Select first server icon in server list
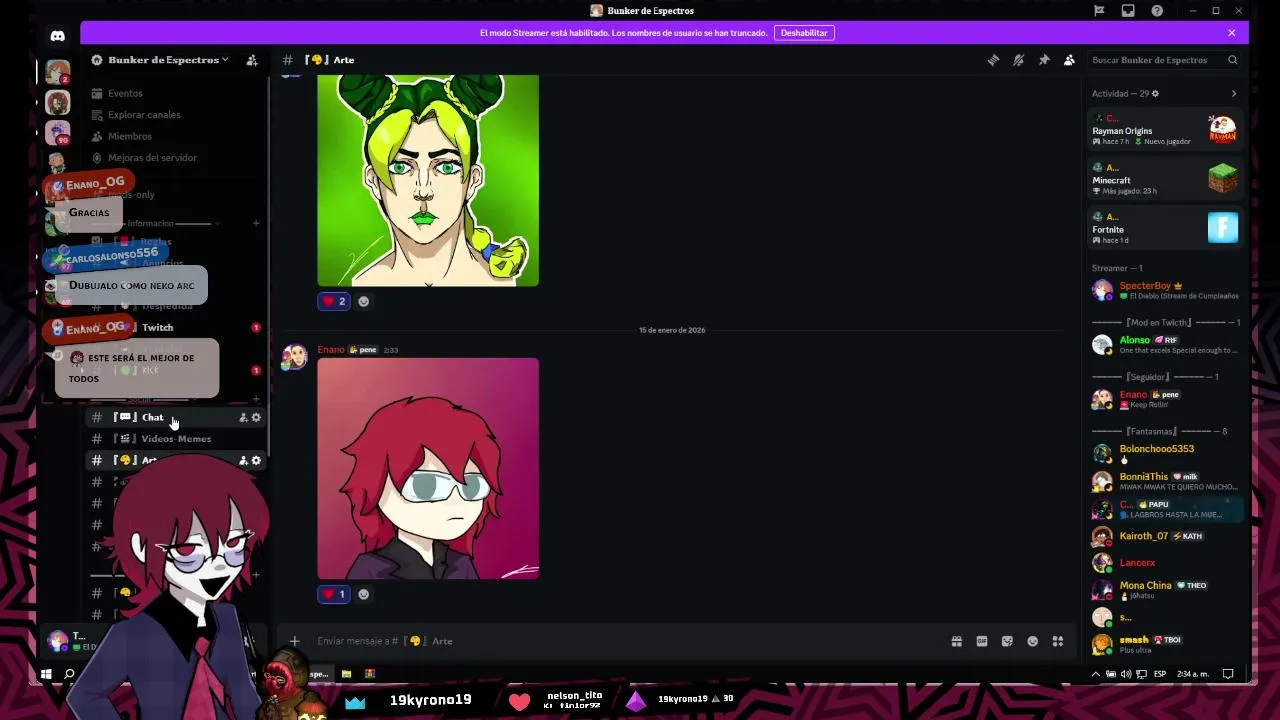The width and height of the screenshot is (1280, 720). [x=58, y=73]
